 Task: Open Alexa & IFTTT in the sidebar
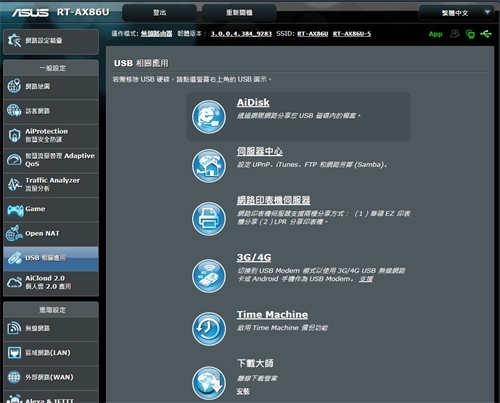coord(51,398)
